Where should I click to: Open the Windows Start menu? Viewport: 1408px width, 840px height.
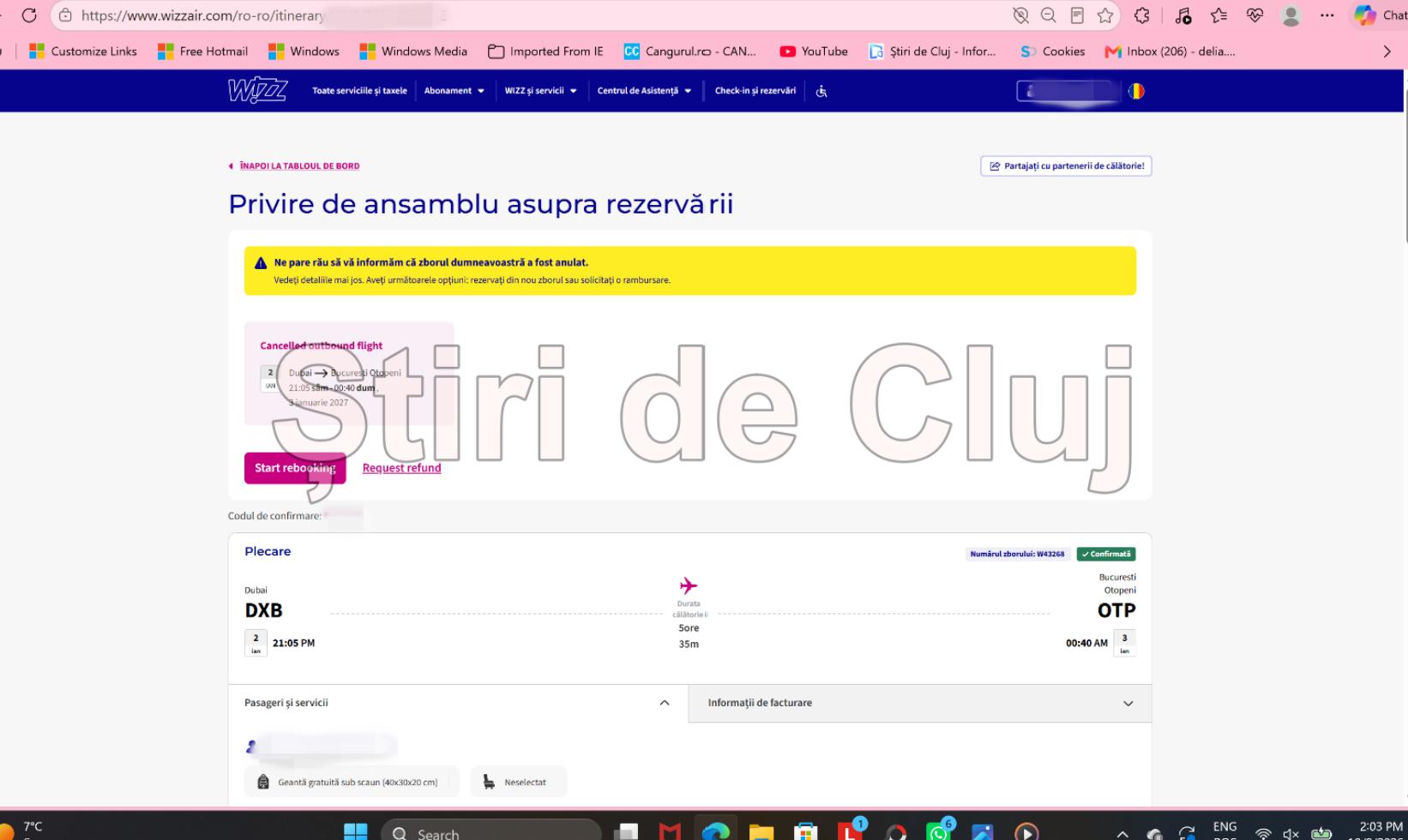(x=355, y=832)
